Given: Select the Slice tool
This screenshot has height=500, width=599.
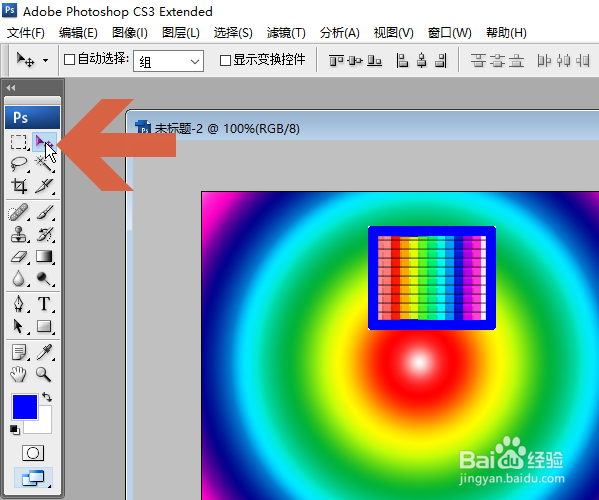Looking at the screenshot, I should 44,186.
